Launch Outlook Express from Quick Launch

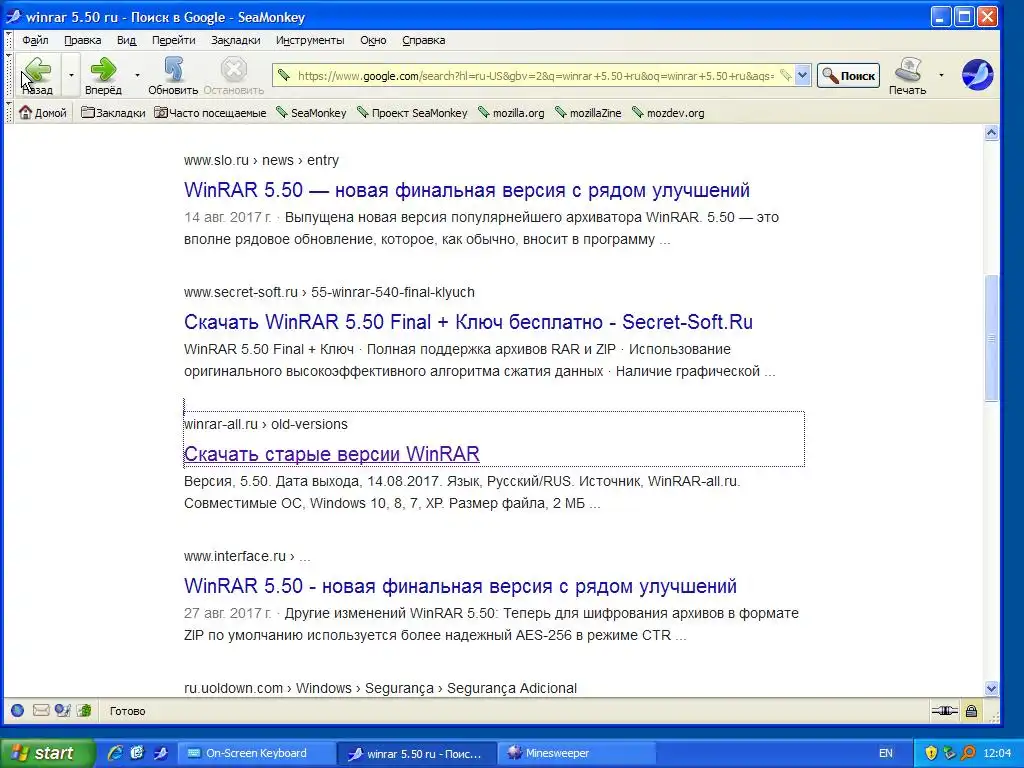click(136, 753)
